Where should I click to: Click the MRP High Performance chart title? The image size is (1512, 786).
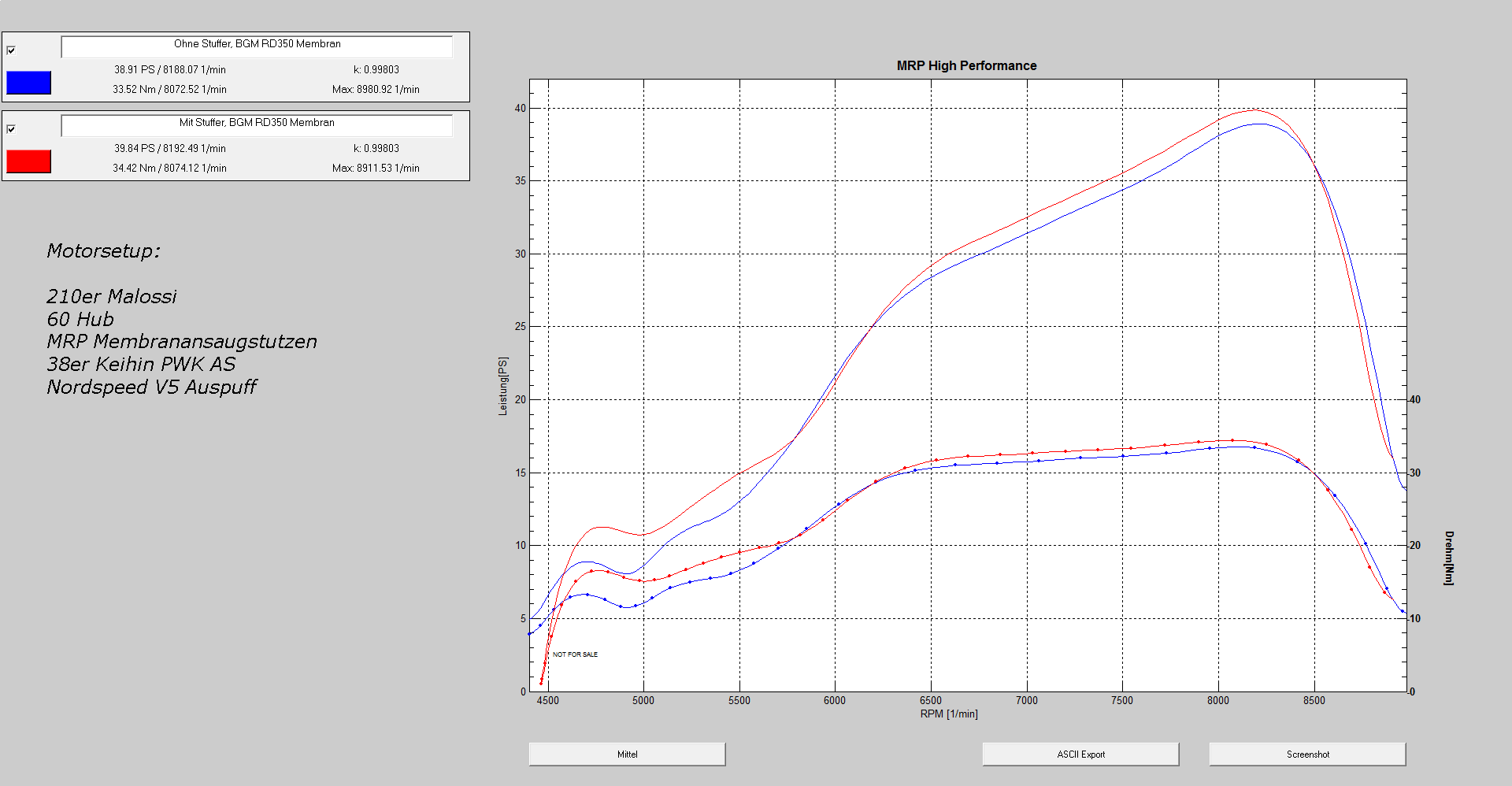[966, 65]
